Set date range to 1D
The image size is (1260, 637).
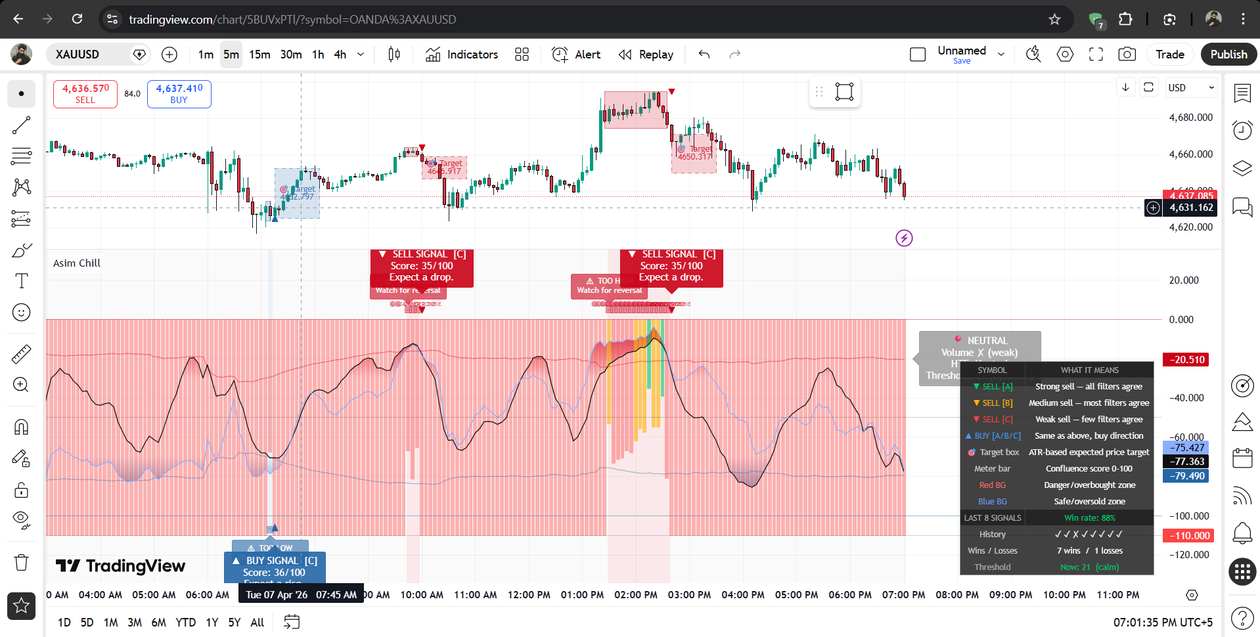pyautogui.click(x=64, y=622)
